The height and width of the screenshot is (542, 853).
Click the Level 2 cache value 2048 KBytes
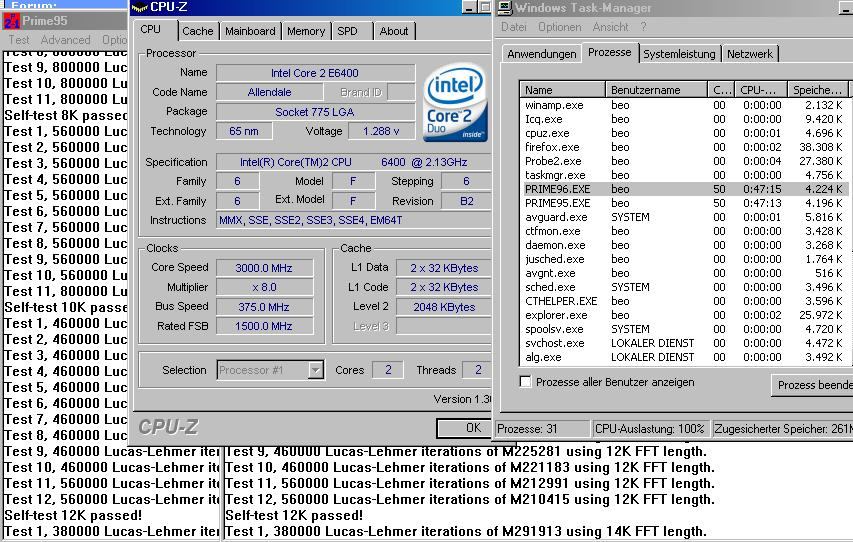point(443,307)
